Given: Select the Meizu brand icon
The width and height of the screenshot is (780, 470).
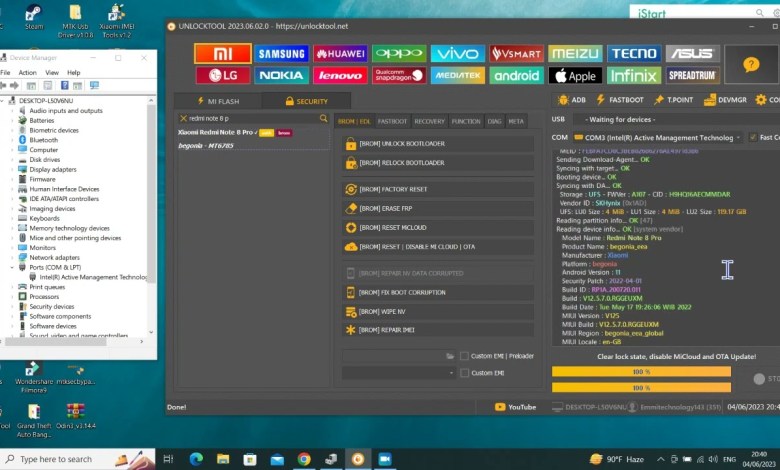Looking at the screenshot, I should coord(575,53).
